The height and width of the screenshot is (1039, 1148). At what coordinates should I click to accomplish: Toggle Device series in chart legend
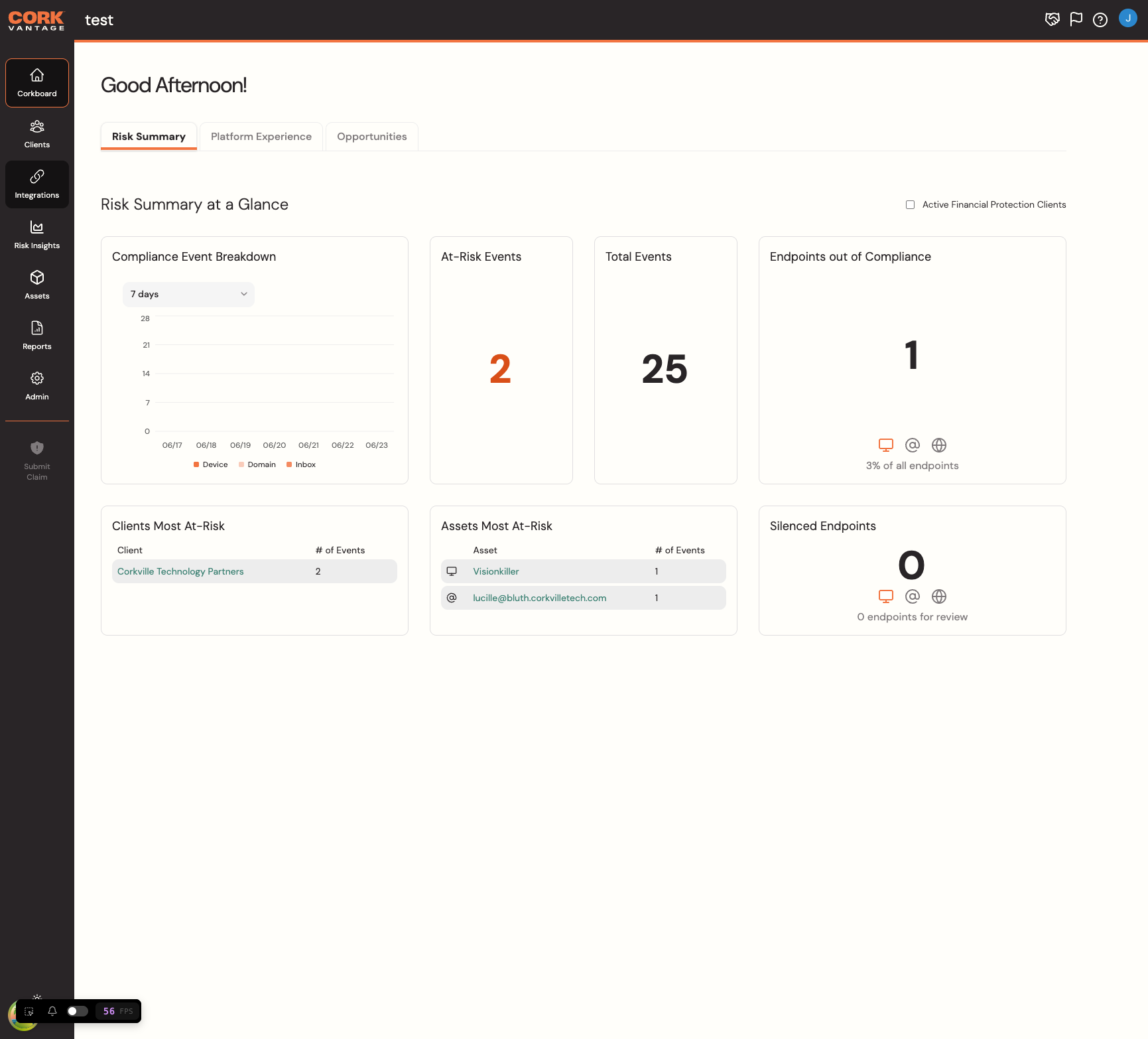[211, 464]
